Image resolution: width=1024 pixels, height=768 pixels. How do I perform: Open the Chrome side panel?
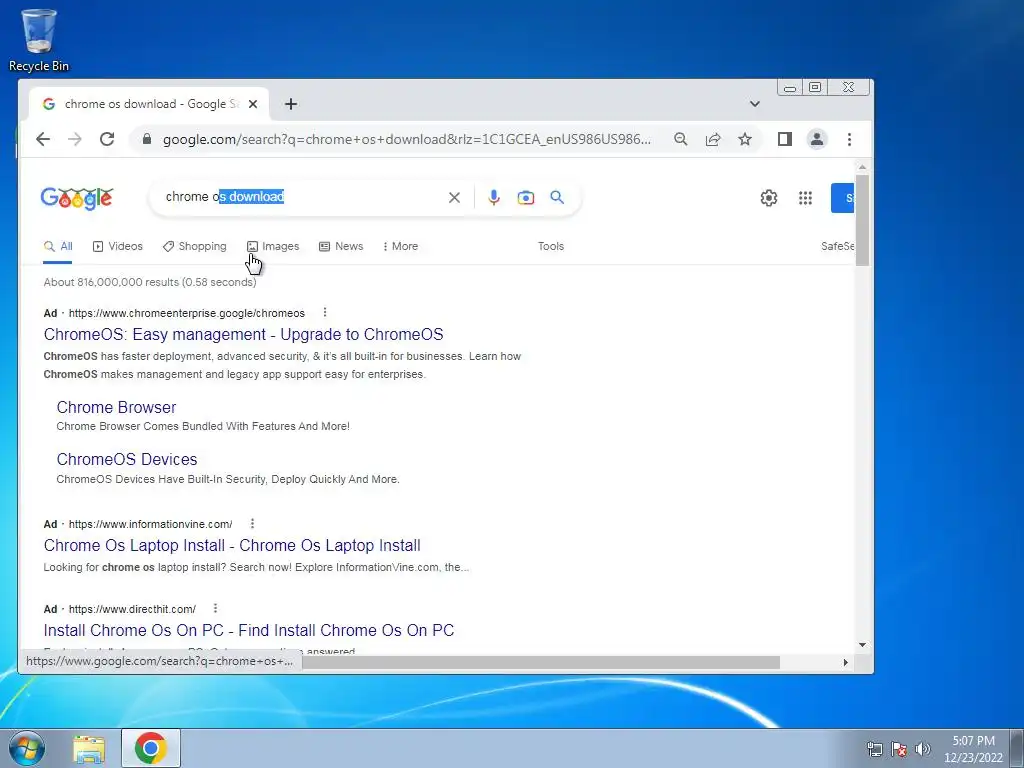click(x=785, y=139)
